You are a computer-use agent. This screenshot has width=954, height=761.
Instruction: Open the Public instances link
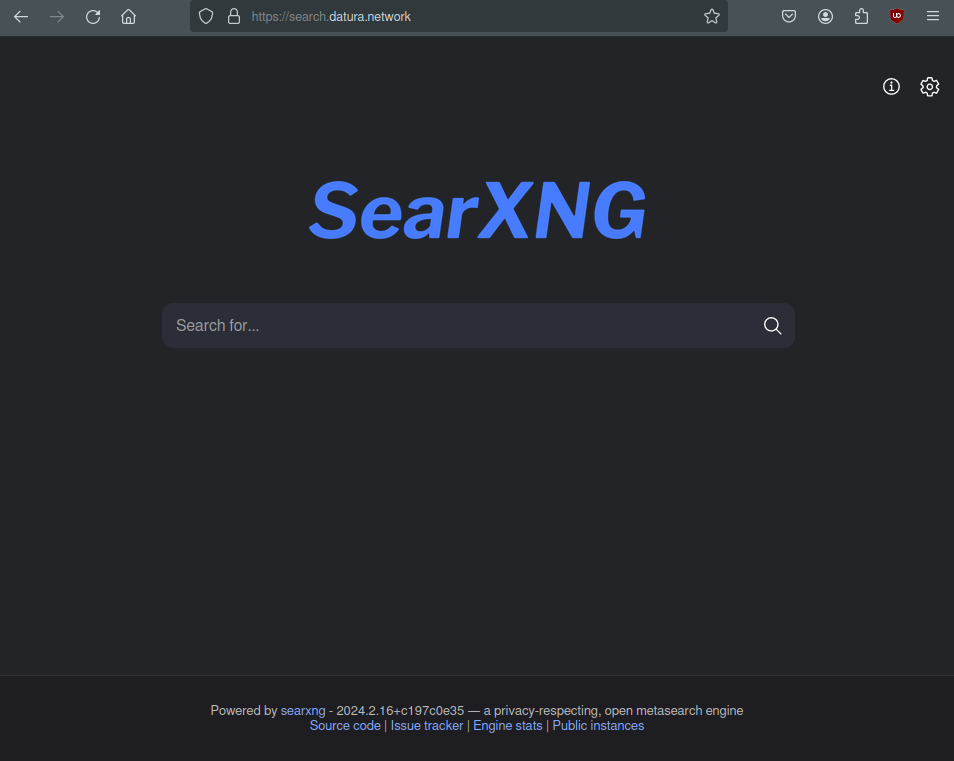pyautogui.click(x=598, y=726)
